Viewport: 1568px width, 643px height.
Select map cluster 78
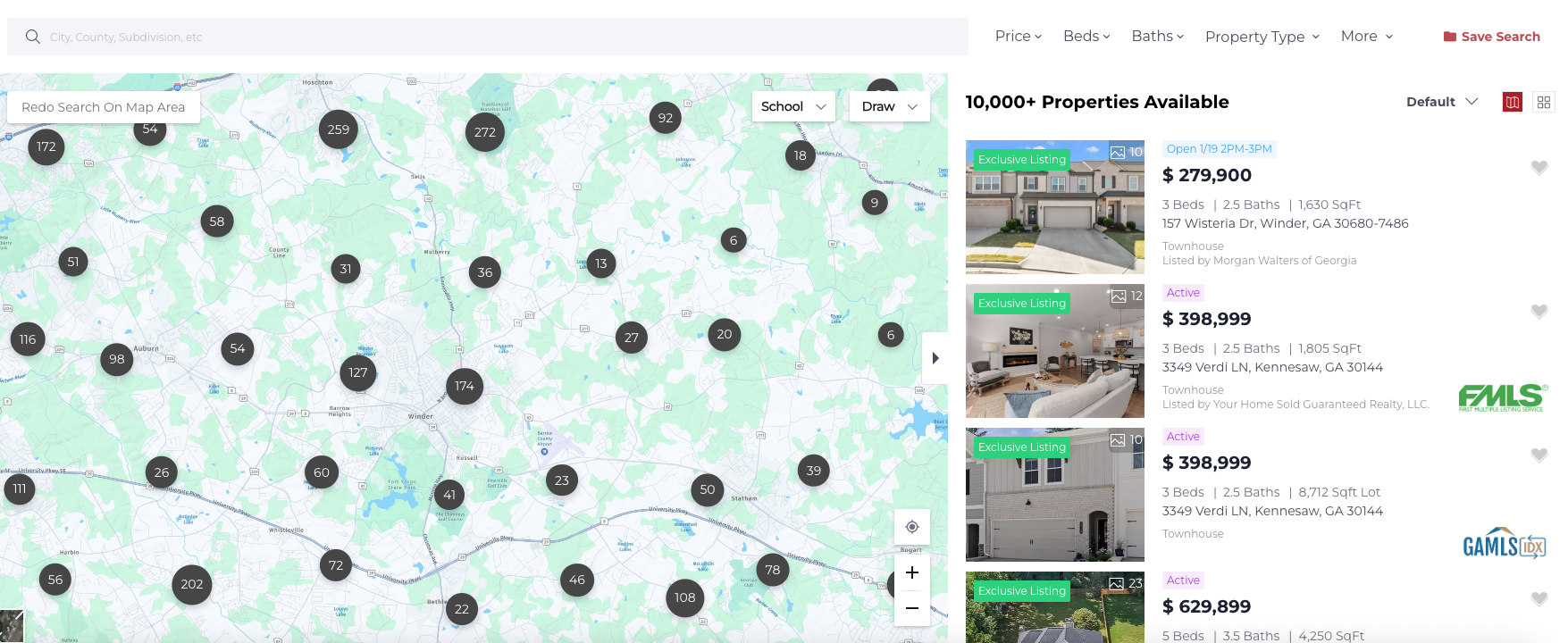[773, 570]
